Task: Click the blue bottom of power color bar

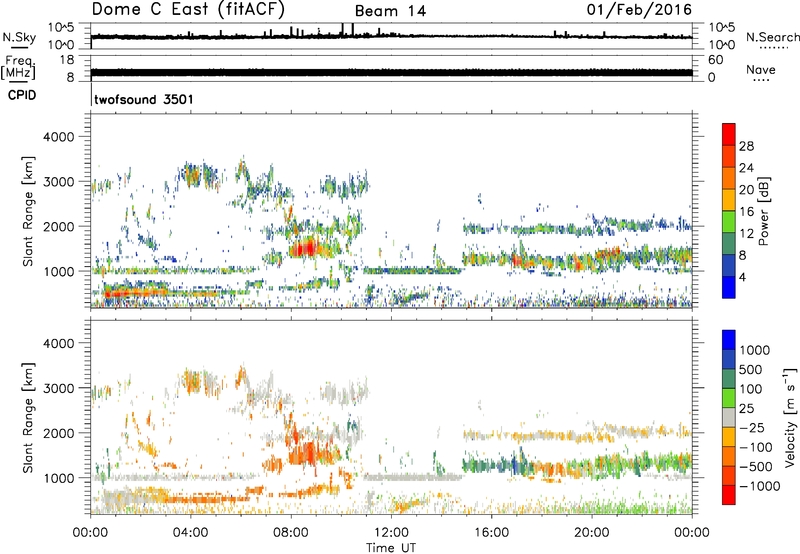Action: tap(729, 287)
